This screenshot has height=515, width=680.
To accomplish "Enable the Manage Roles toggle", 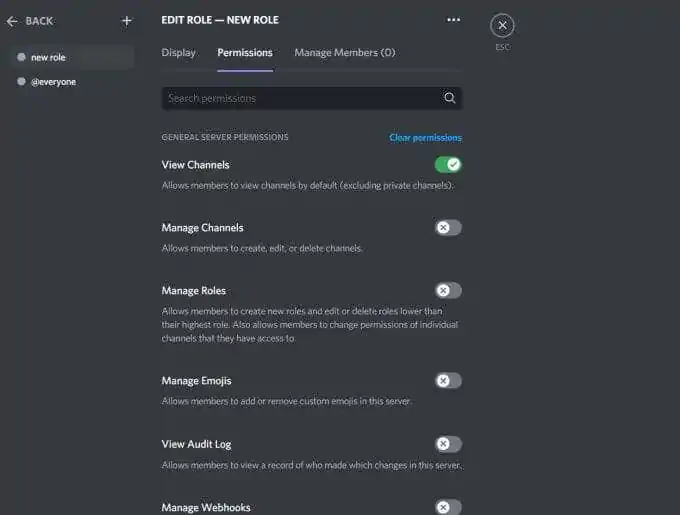I will pyautogui.click(x=448, y=290).
